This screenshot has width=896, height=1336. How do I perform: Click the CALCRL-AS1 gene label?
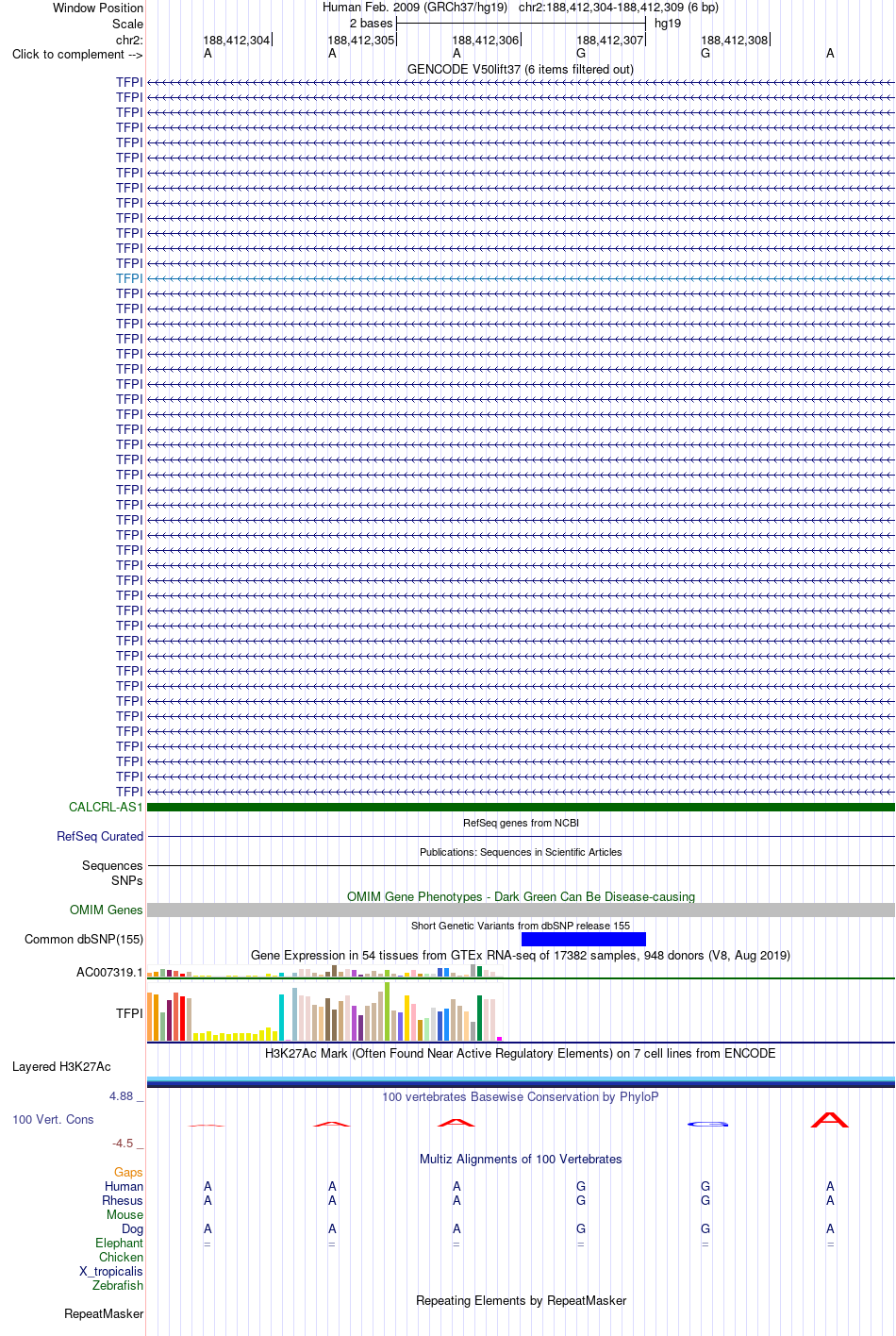[106, 807]
